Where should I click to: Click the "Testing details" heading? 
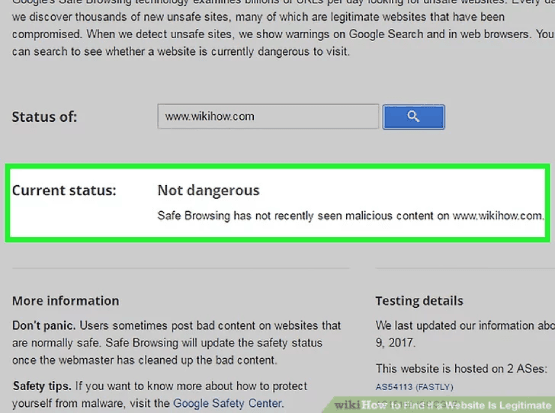(x=419, y=301)
